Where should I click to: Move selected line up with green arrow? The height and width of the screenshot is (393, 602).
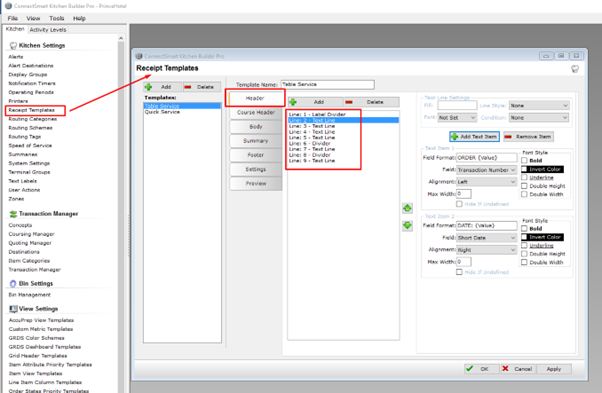point(407,208)
